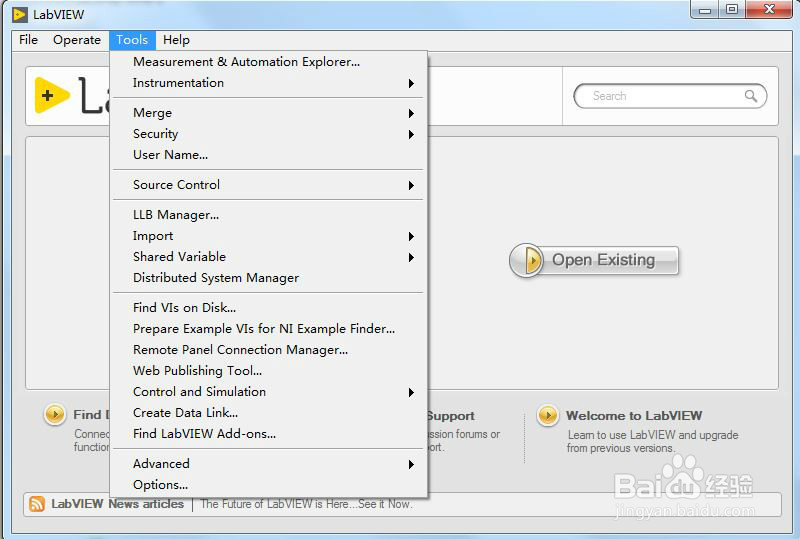800x539 pixels.
Task: Open Measurement & Automation Explorer menu item
Action: click(x=268, y=62)
